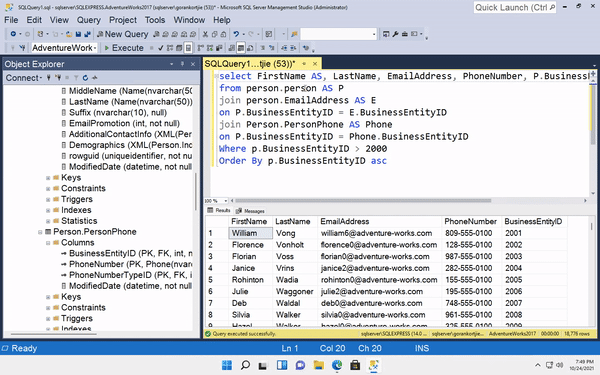The image size is (600, 375).
Task: Click the Decrease Indent icon
Action: tap(284, 48)
